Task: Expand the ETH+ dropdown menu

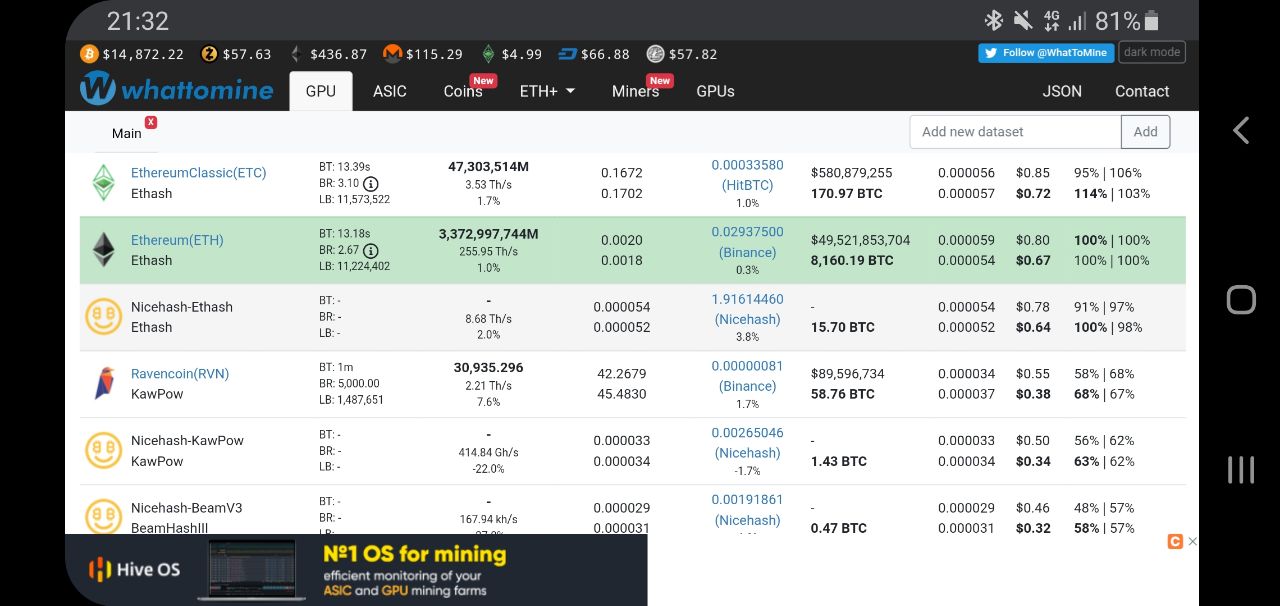Action: tap(547, 91)
